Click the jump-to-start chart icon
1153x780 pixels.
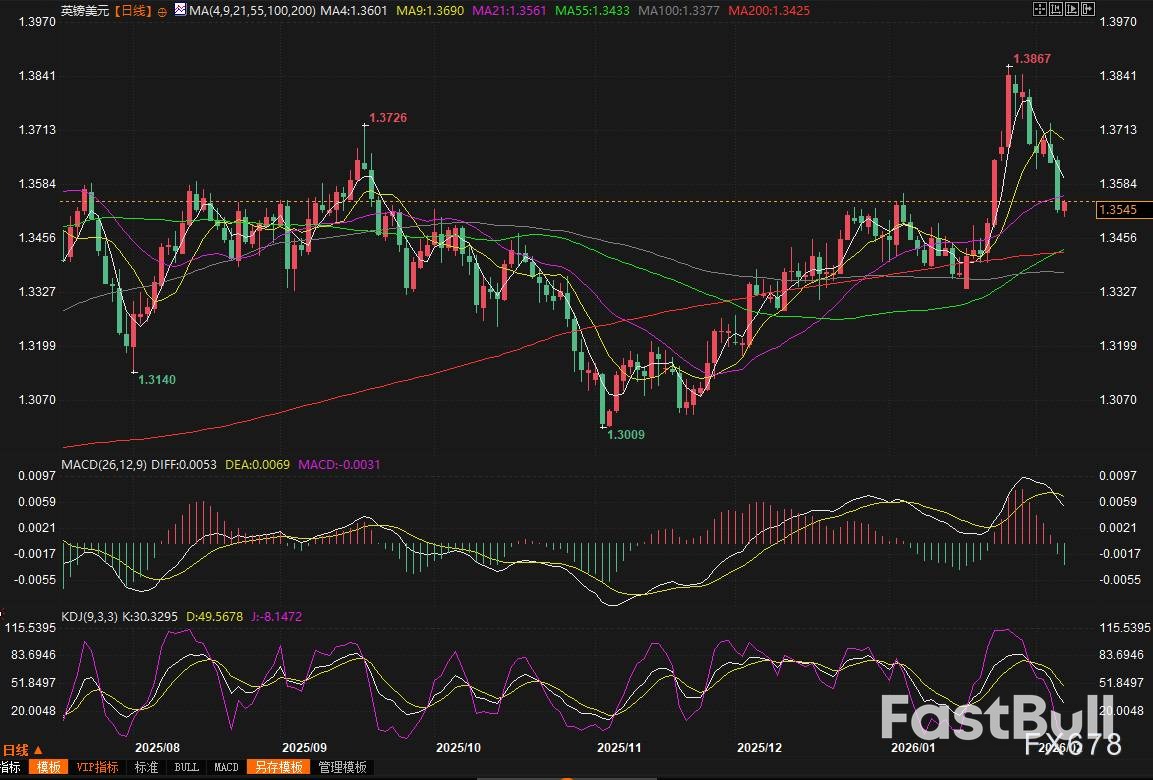click(1055, 8)
